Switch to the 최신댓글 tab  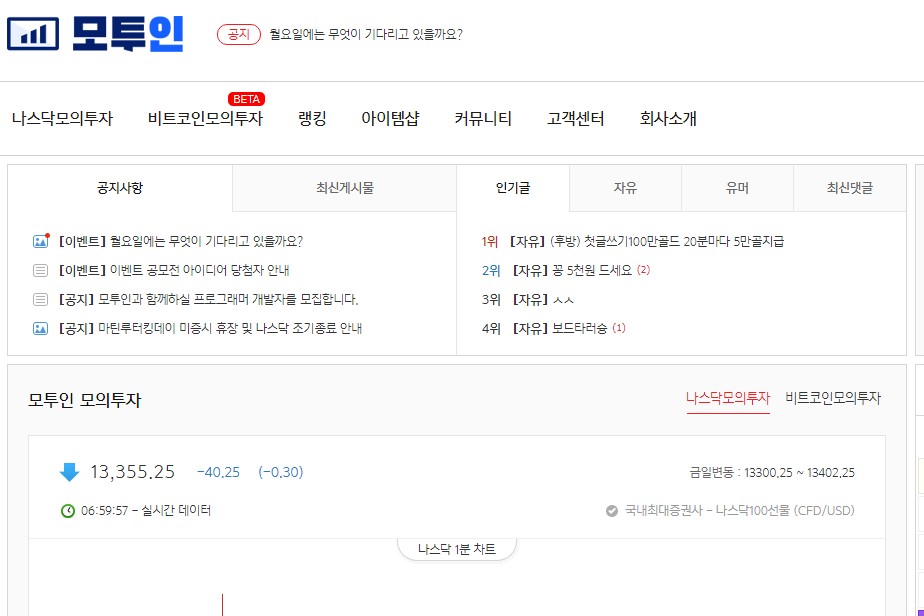pos(850,188)
